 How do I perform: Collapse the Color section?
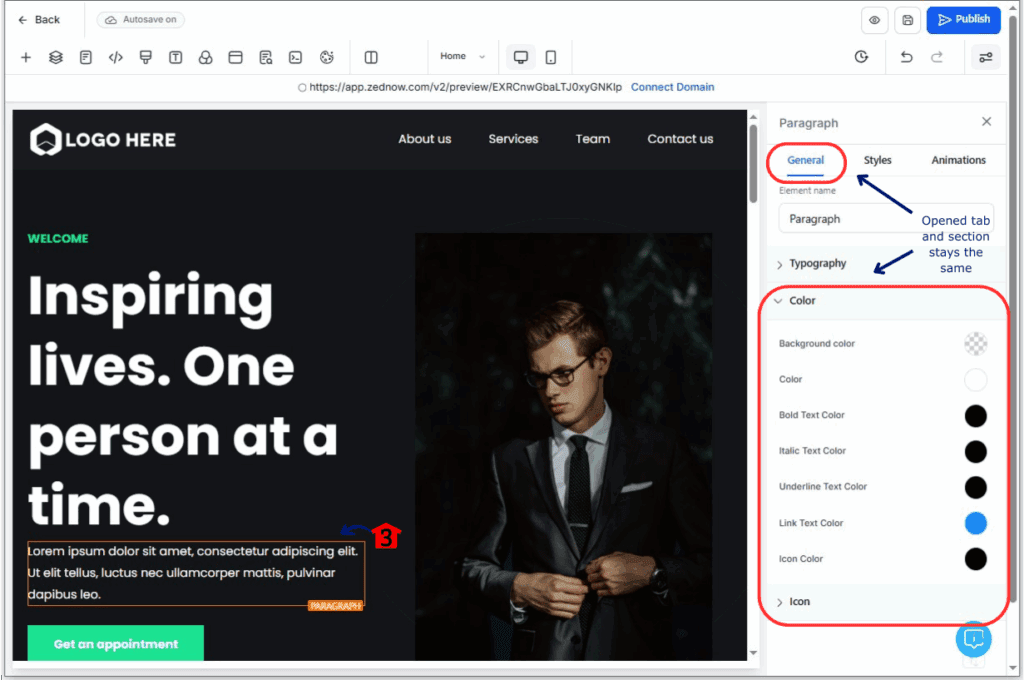(x=885, y=300)
